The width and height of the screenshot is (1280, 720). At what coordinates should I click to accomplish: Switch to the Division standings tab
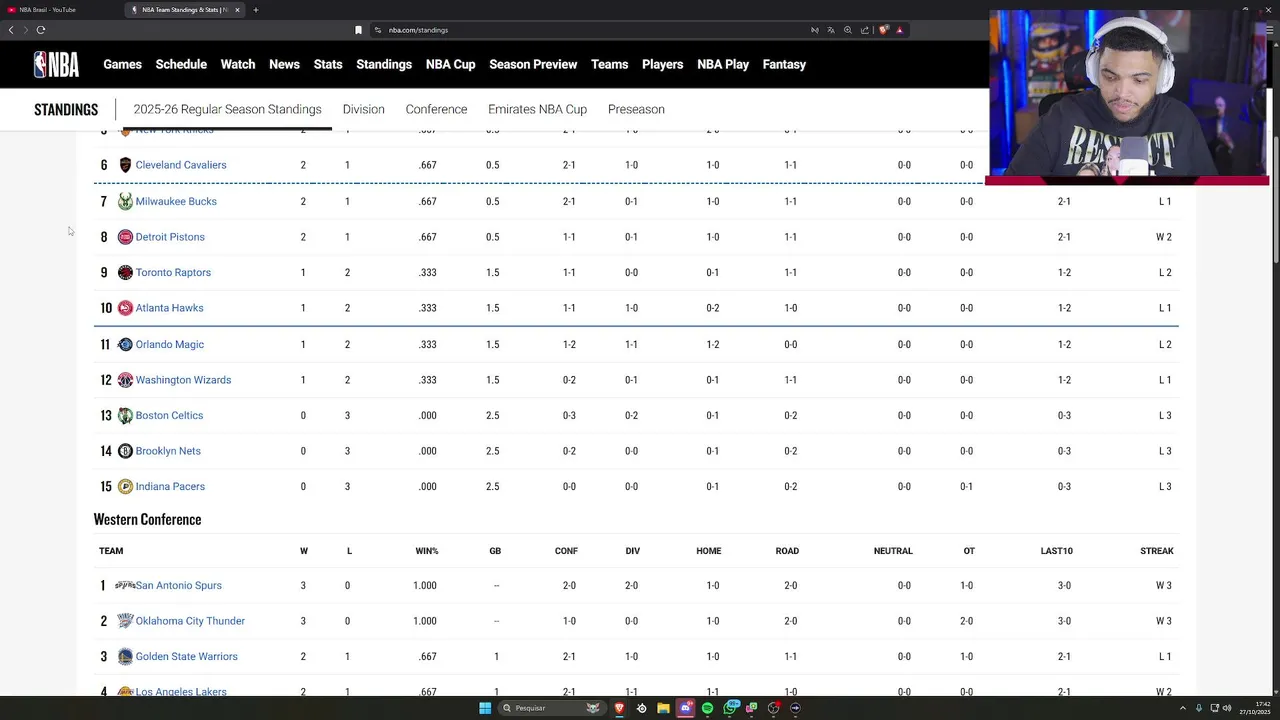tap(363, 109)
